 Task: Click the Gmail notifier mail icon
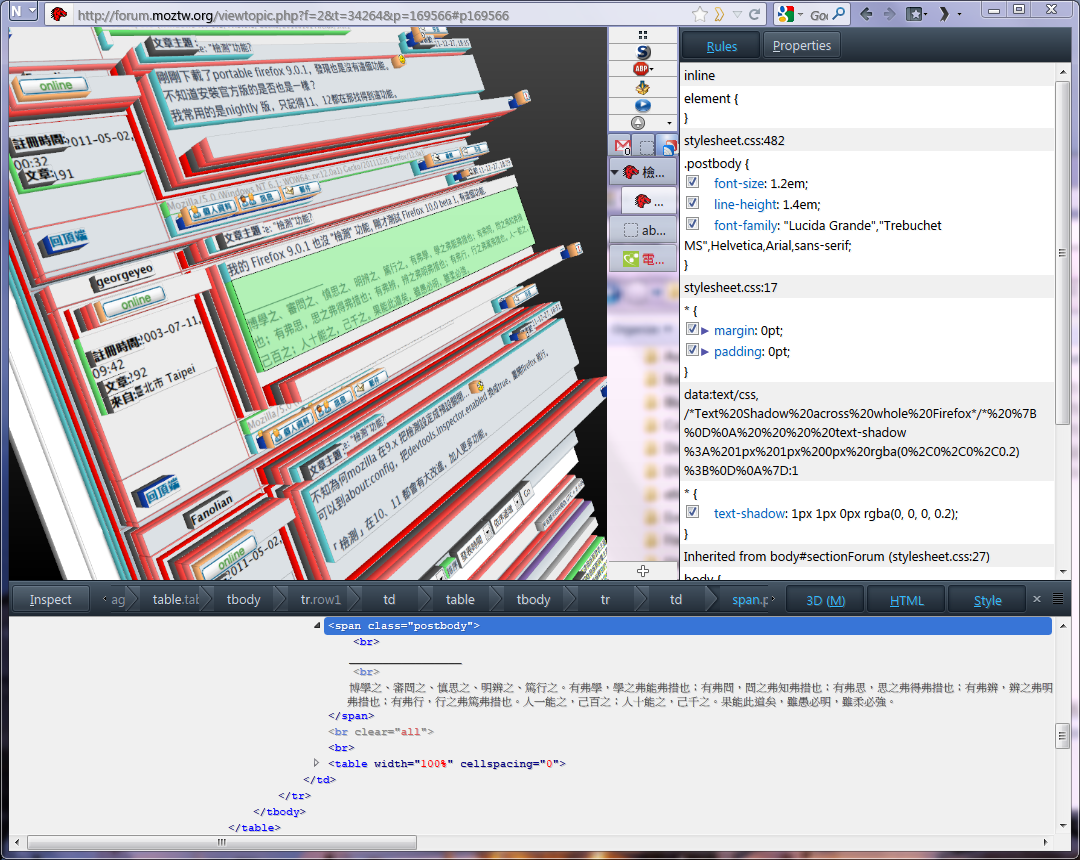[x=622, y=146]
